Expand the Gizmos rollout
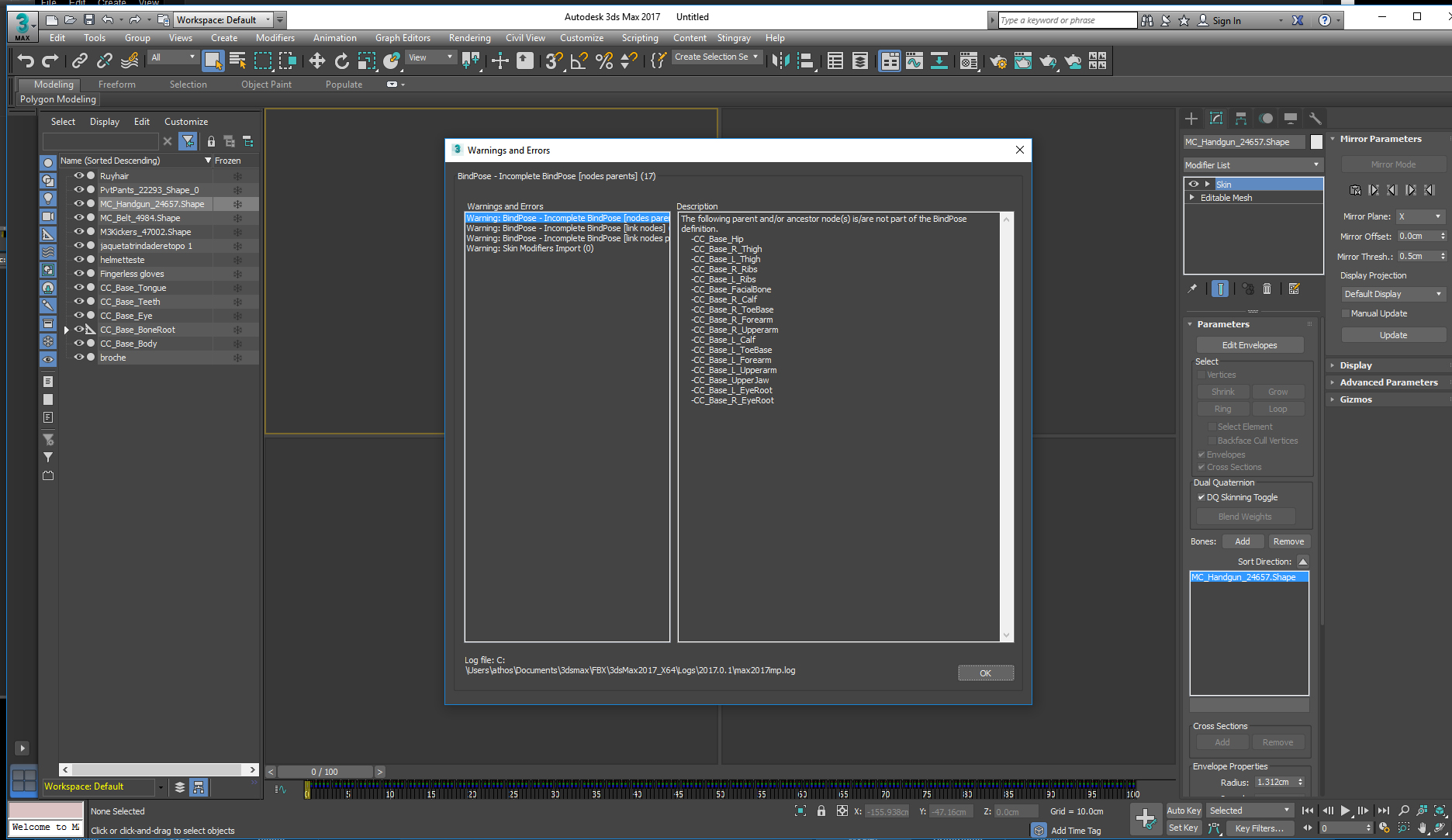The image size is (1452, 840). click(x=1355, y=399)
